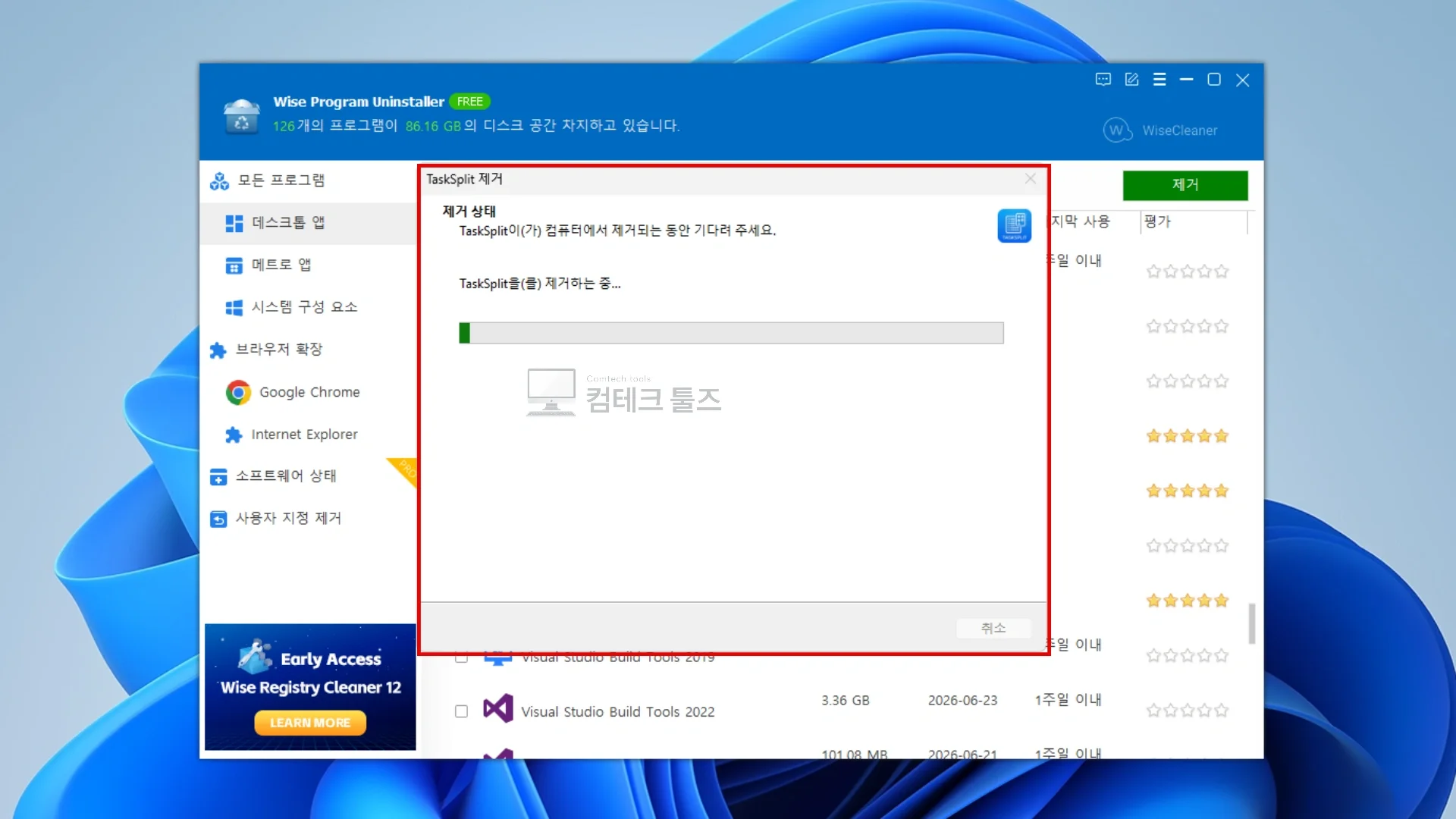Click the WiseCleaner logo link
This screenshot has height=819, width=1456.
pyautogui.click(x=1160, y=130)
